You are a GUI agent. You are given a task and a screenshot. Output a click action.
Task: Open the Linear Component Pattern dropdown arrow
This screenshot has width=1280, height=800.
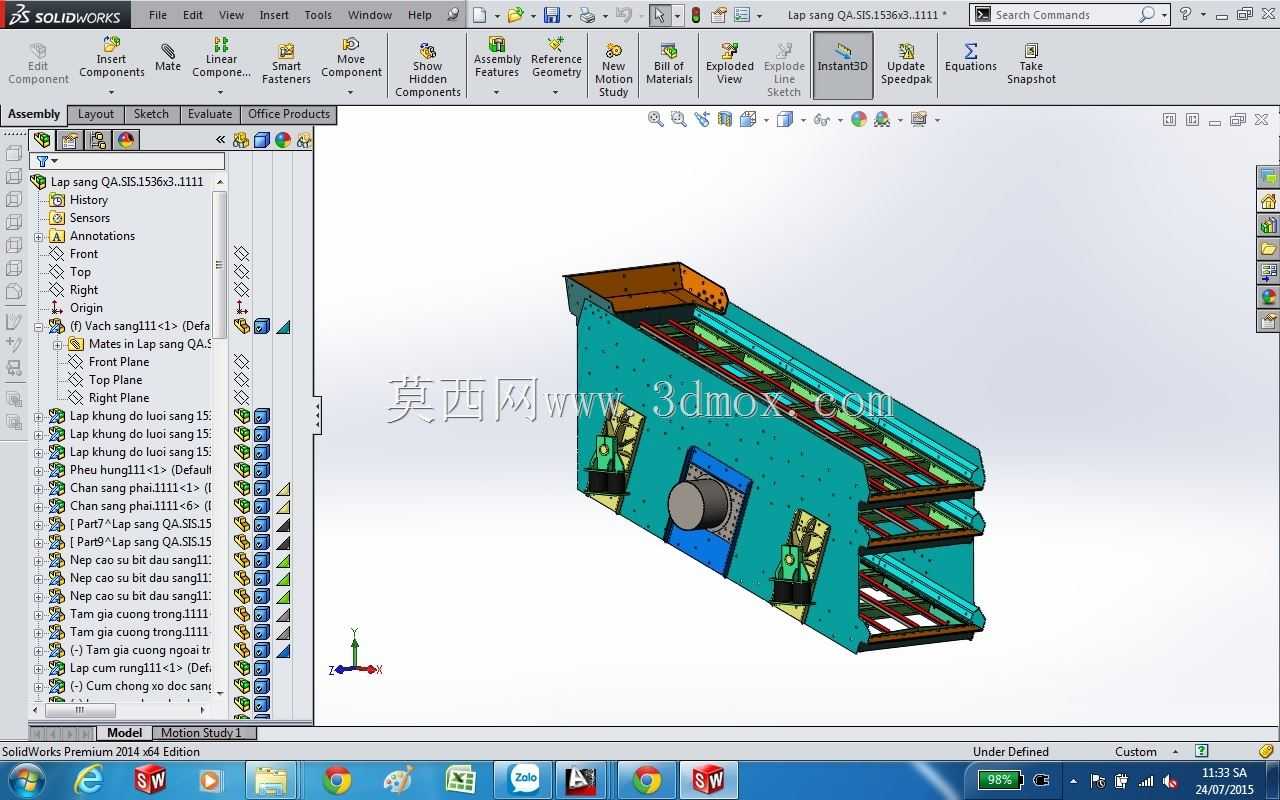tap(221, 92)
